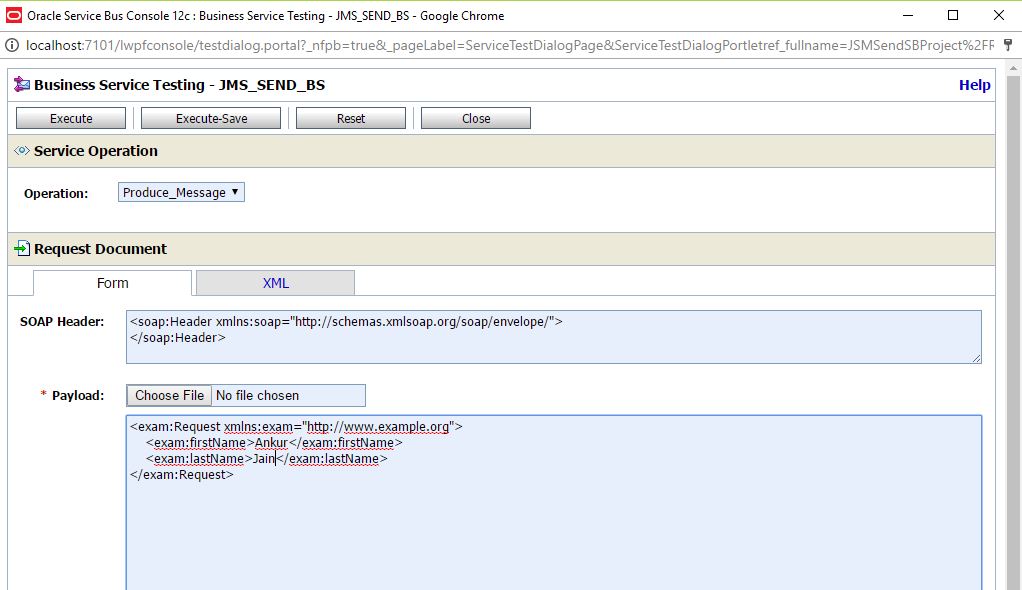Click the Execute-Save button
This screenshot has height=590, width=1022.
tap(211, 118)
